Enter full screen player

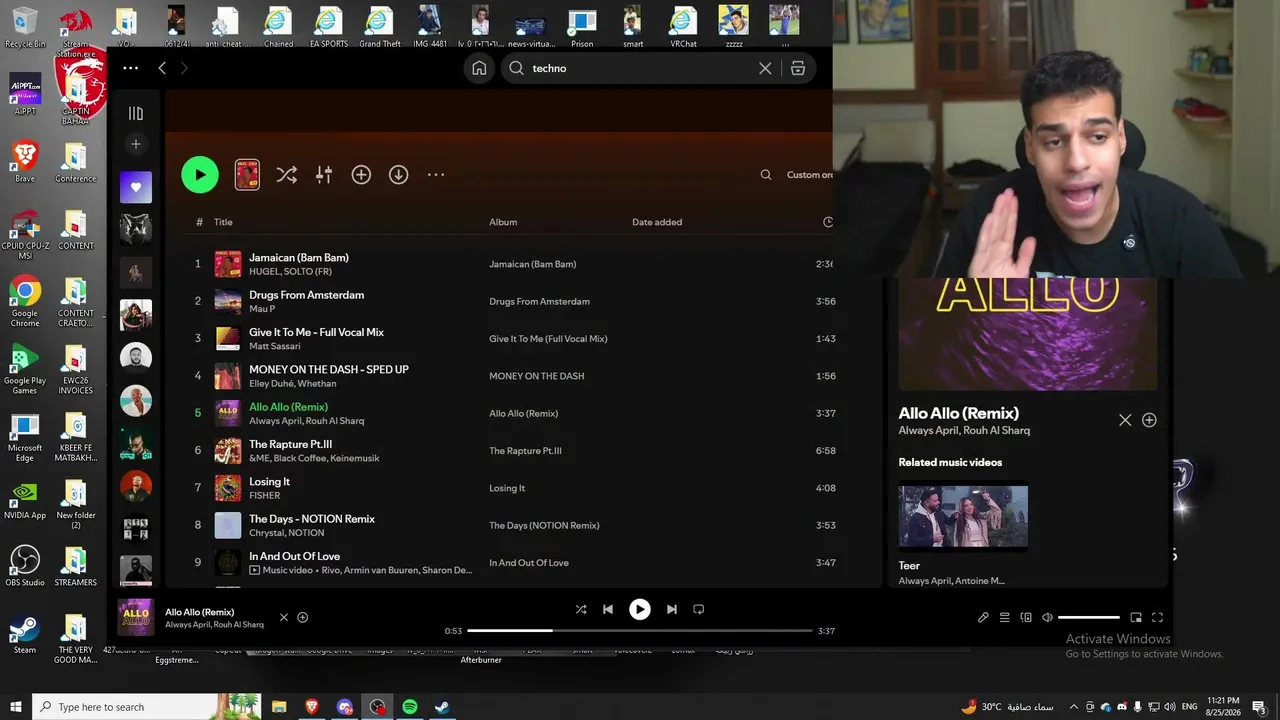tap(1158, 617)
